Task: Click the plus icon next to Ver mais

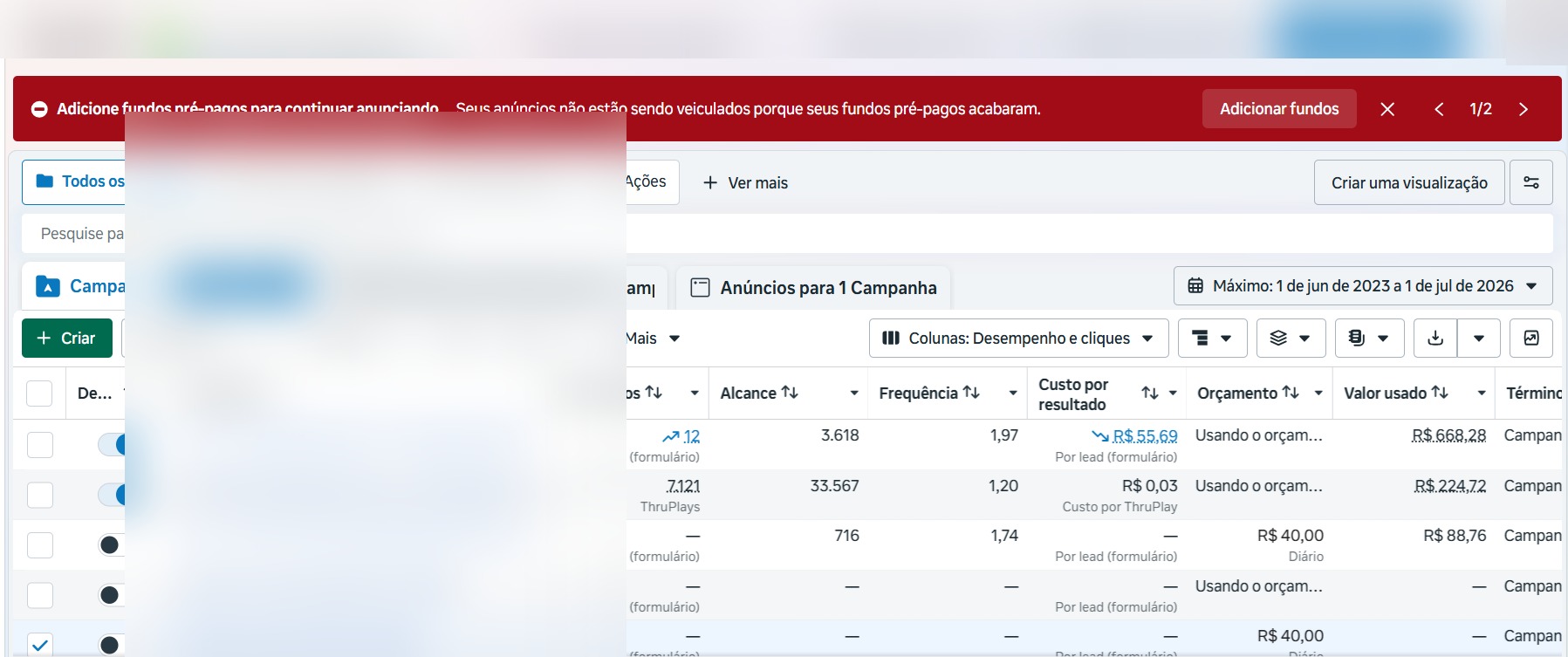Action: [x=710, y=182]
